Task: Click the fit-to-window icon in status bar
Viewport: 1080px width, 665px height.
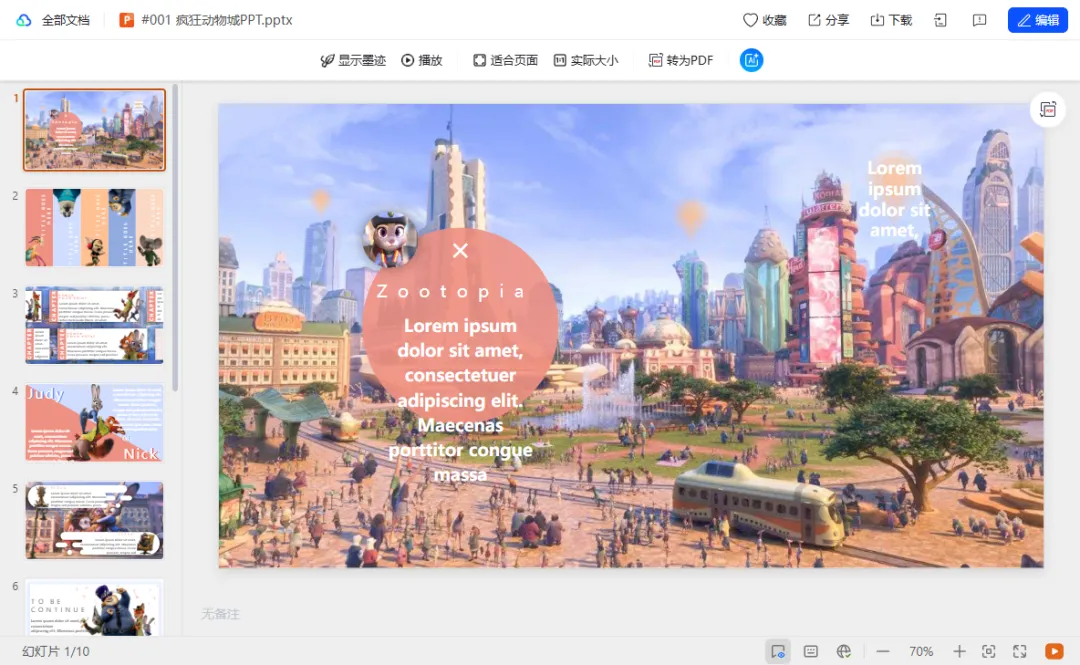Action: pyautogui.click(x=988, y=651)
